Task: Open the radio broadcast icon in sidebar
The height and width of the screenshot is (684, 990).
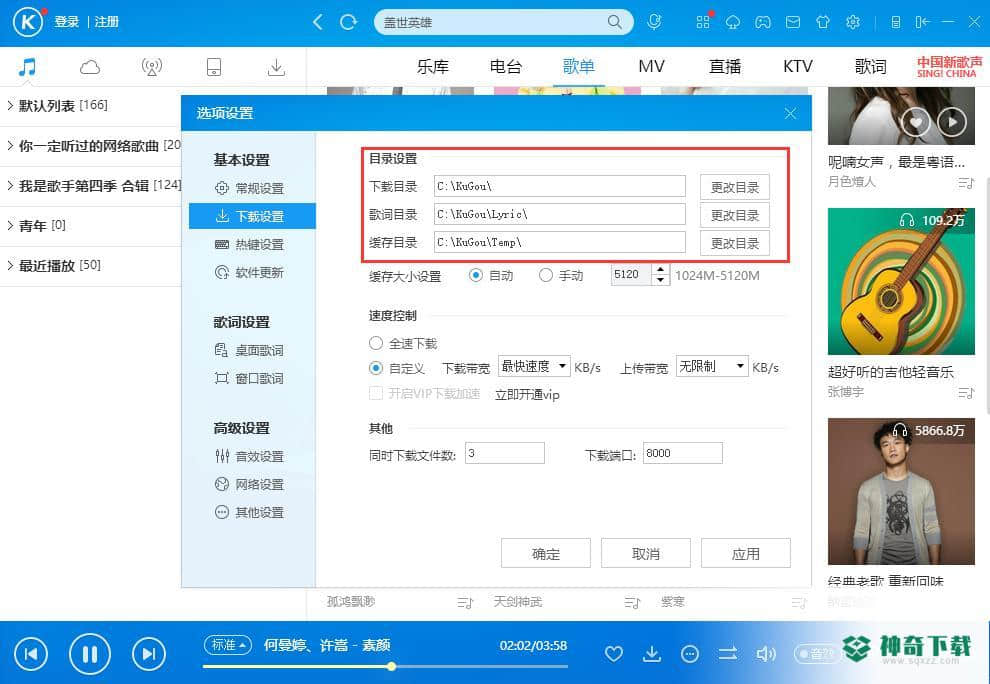Action: [x=152, y=66]
